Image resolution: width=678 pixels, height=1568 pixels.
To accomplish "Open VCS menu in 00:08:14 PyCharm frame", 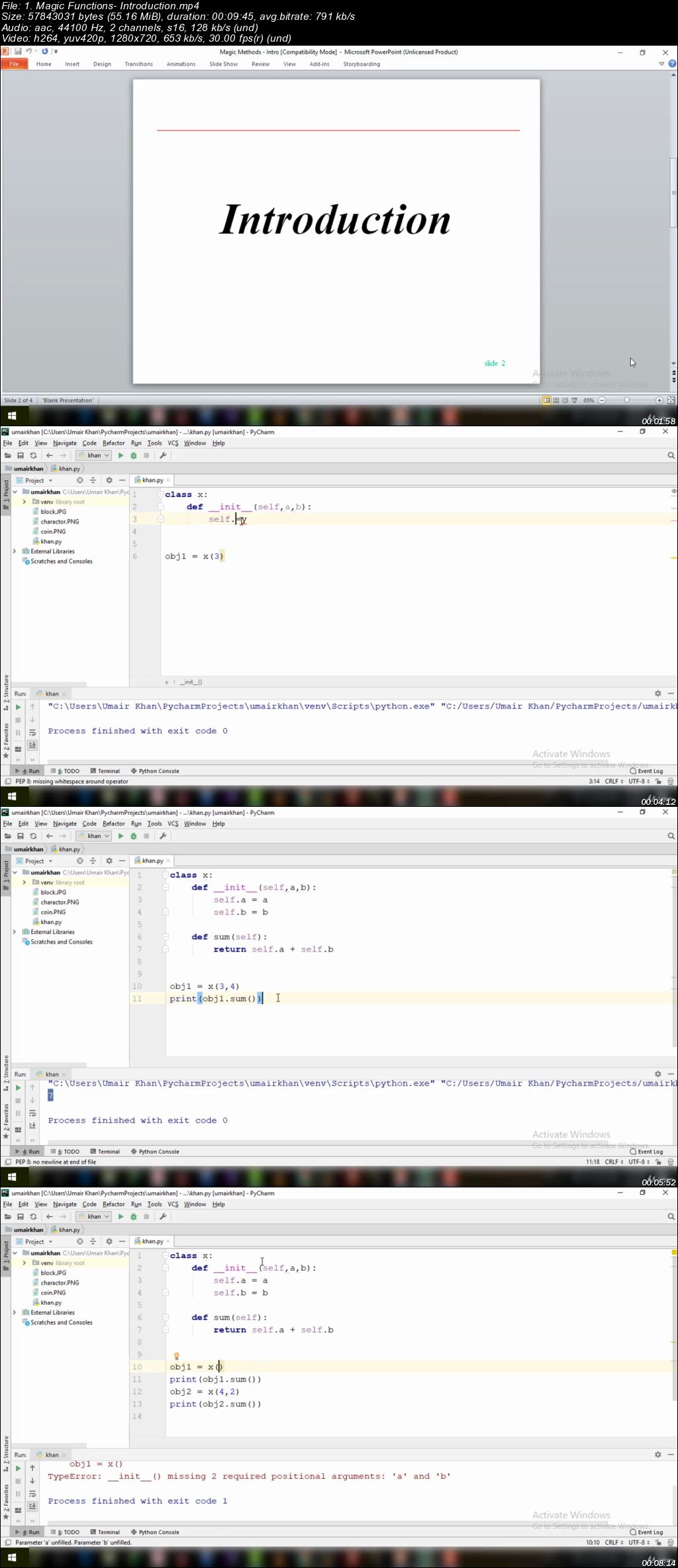I will pyautogui.click(x=173, y=1205).
